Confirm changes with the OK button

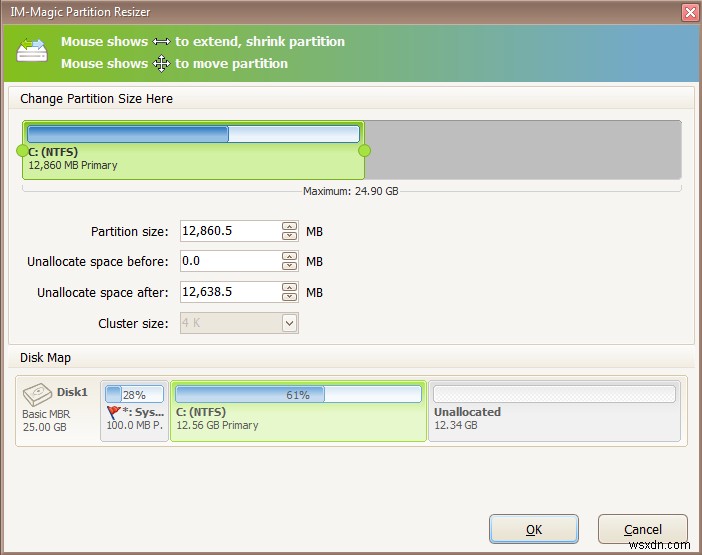click(534, 529)
